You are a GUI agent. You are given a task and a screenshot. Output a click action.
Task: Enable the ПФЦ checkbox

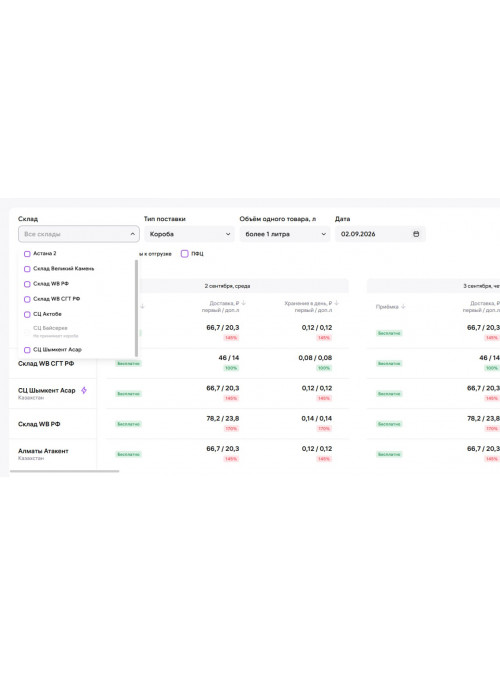[x=185, y=254]
